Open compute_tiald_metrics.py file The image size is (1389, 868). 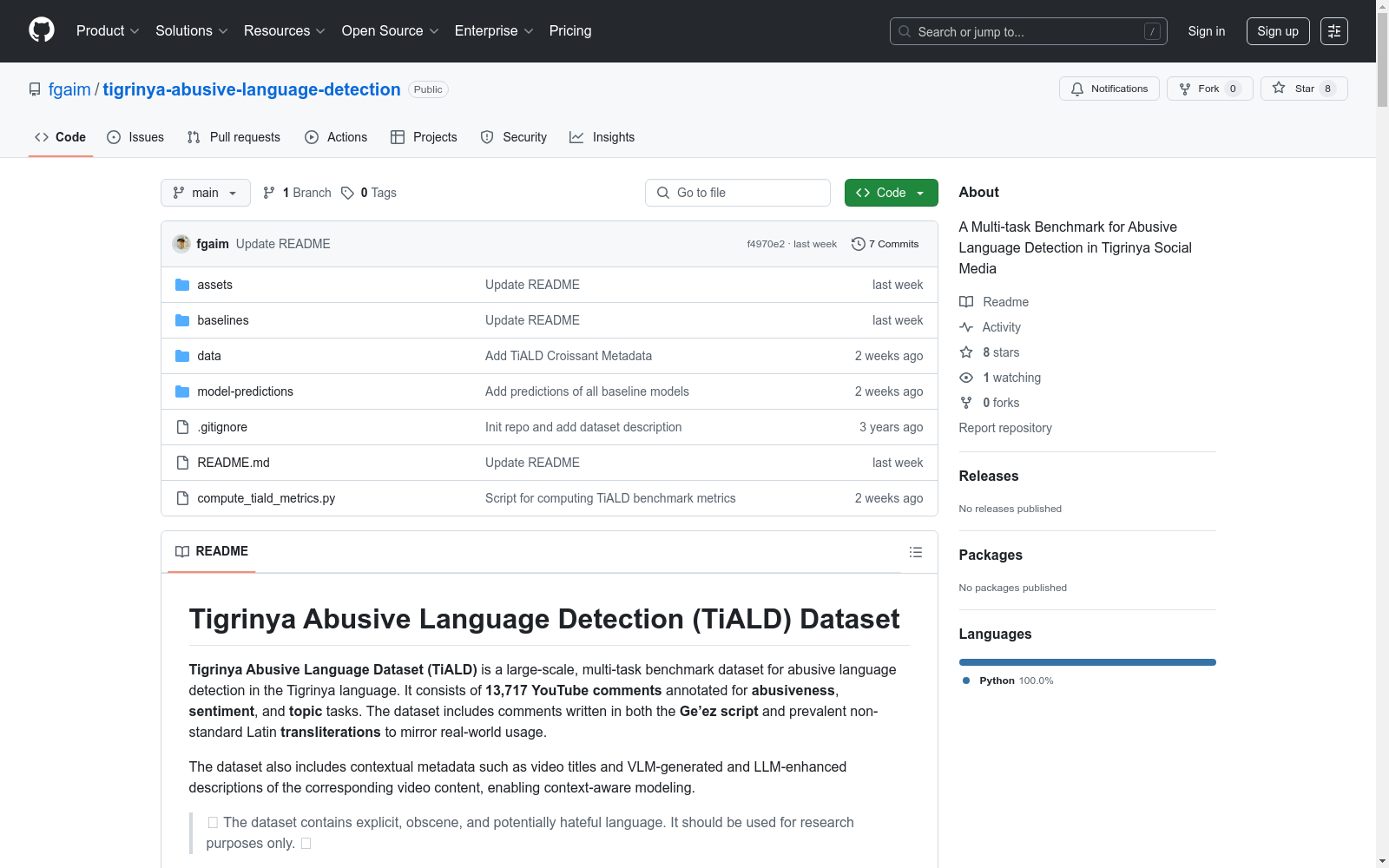click(x=267, y=498)
